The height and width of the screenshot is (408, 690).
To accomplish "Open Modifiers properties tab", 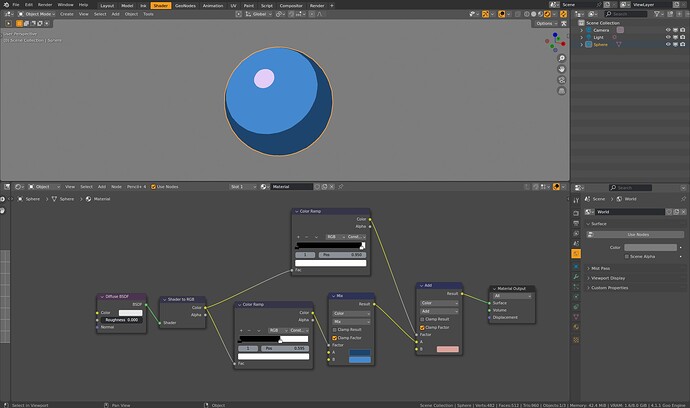I will pos(576,276).
